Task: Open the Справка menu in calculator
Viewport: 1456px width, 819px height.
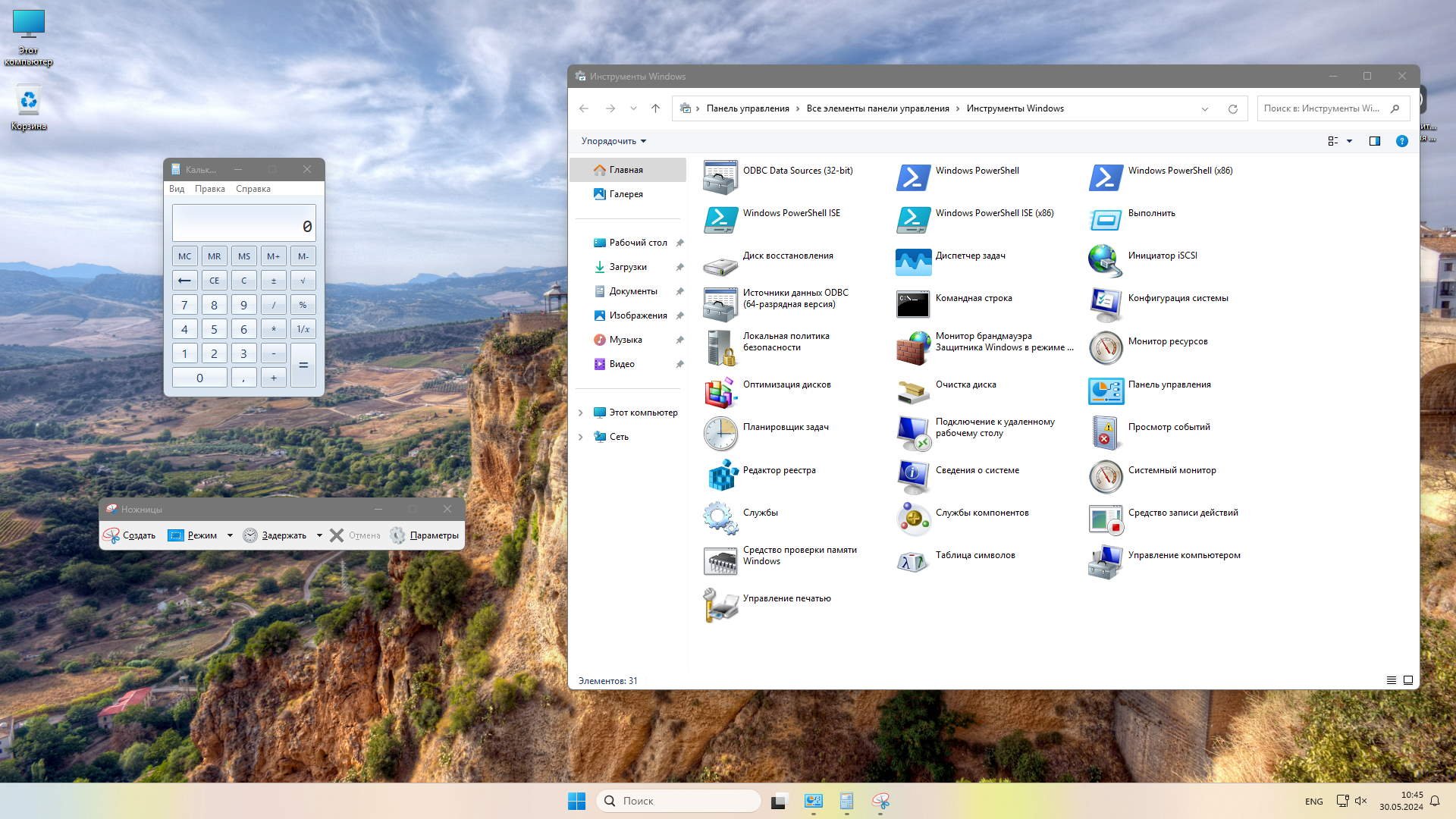Action: click(253, 189)
